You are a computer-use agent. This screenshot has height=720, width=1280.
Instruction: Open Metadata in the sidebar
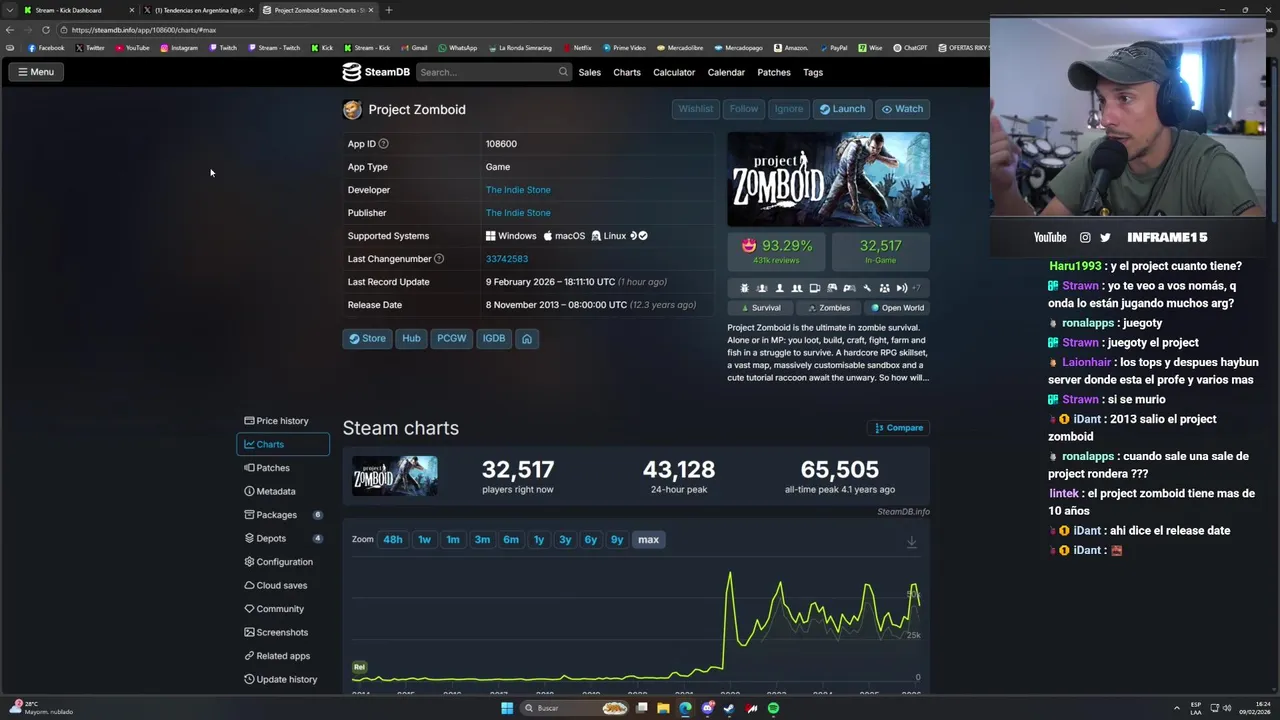point(283,491)
